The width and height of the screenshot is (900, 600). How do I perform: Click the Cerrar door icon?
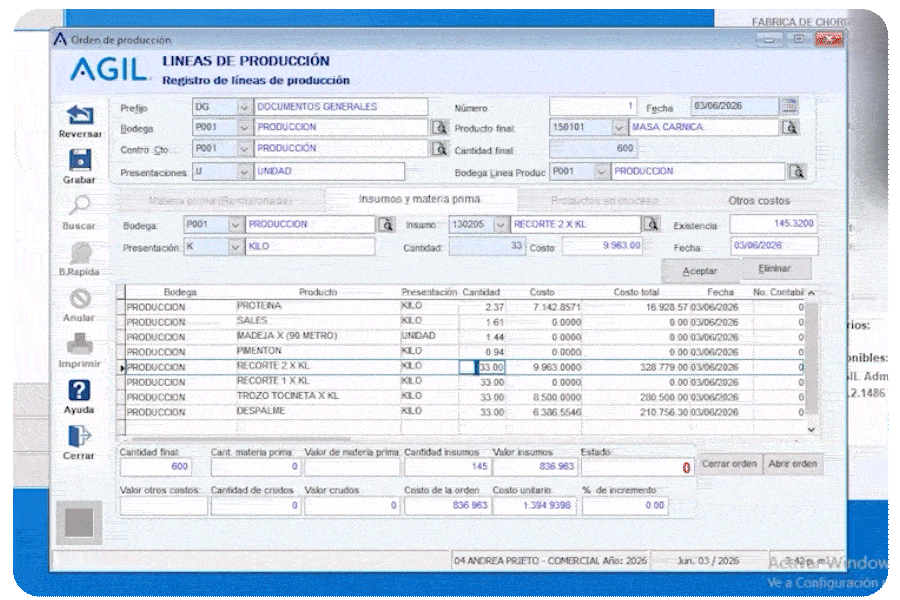(x=79, y=436)
